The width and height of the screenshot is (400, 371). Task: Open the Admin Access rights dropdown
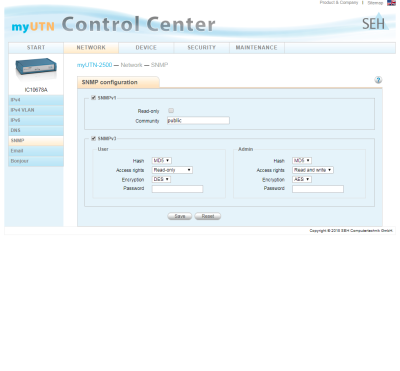[x=313, y=170]
